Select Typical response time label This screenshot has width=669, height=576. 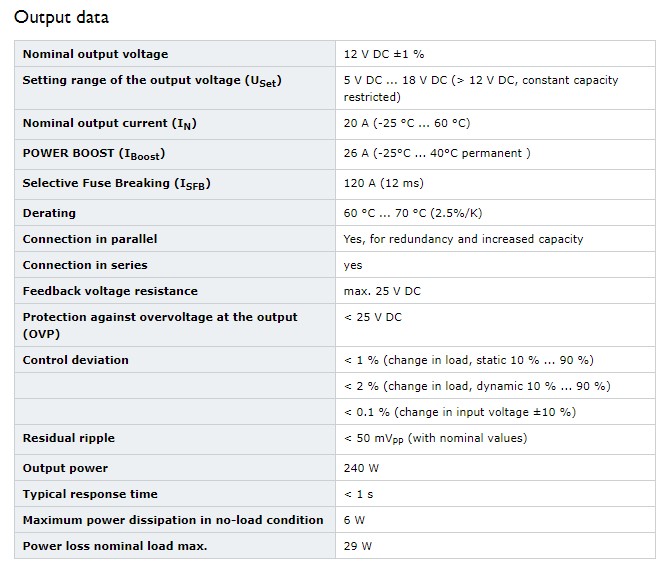point(90,494)
